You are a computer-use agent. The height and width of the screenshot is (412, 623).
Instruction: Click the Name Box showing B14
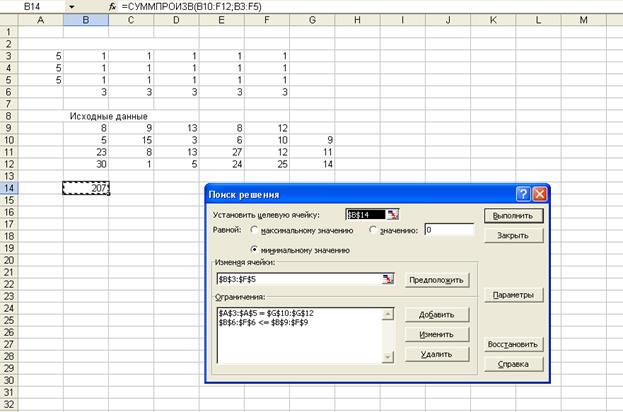pos(33,6)
